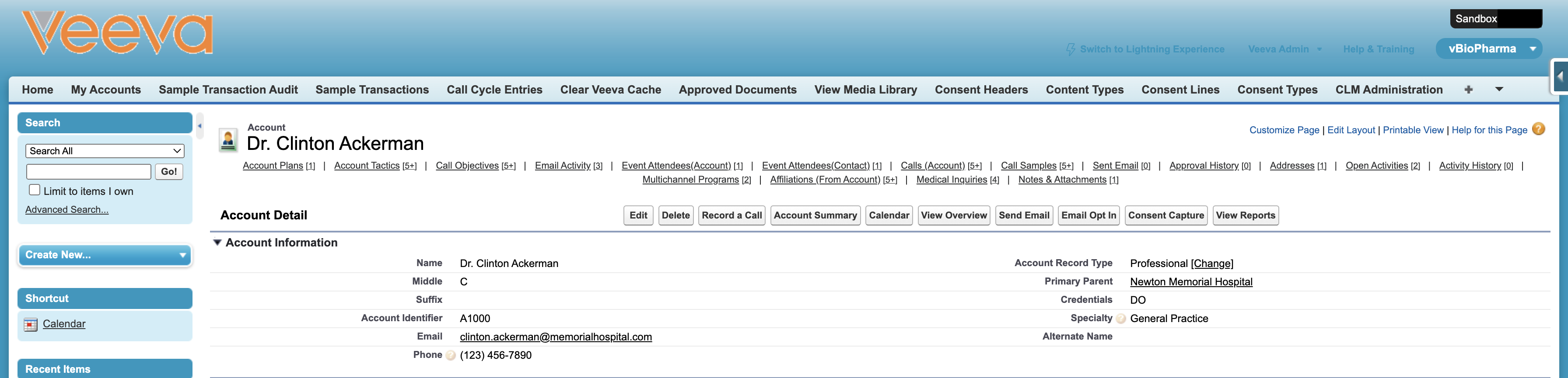
Task: Click the help question mark icon
Action: 1538,129
